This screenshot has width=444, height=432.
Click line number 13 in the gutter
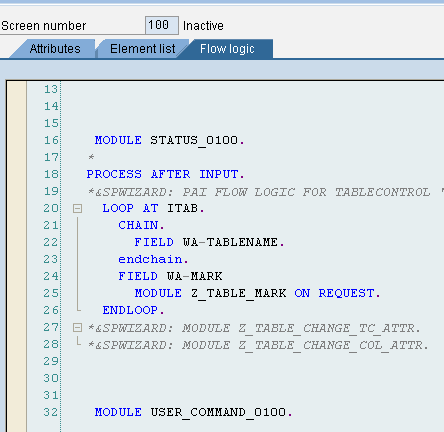(51, 89)
